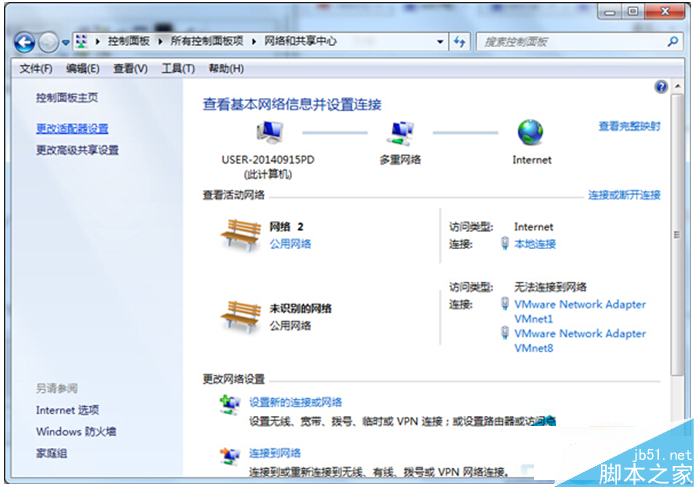The height and width of the screenshot is (487, 694).
Task: Click the back navigation arrow button
Action: [25, 42]
